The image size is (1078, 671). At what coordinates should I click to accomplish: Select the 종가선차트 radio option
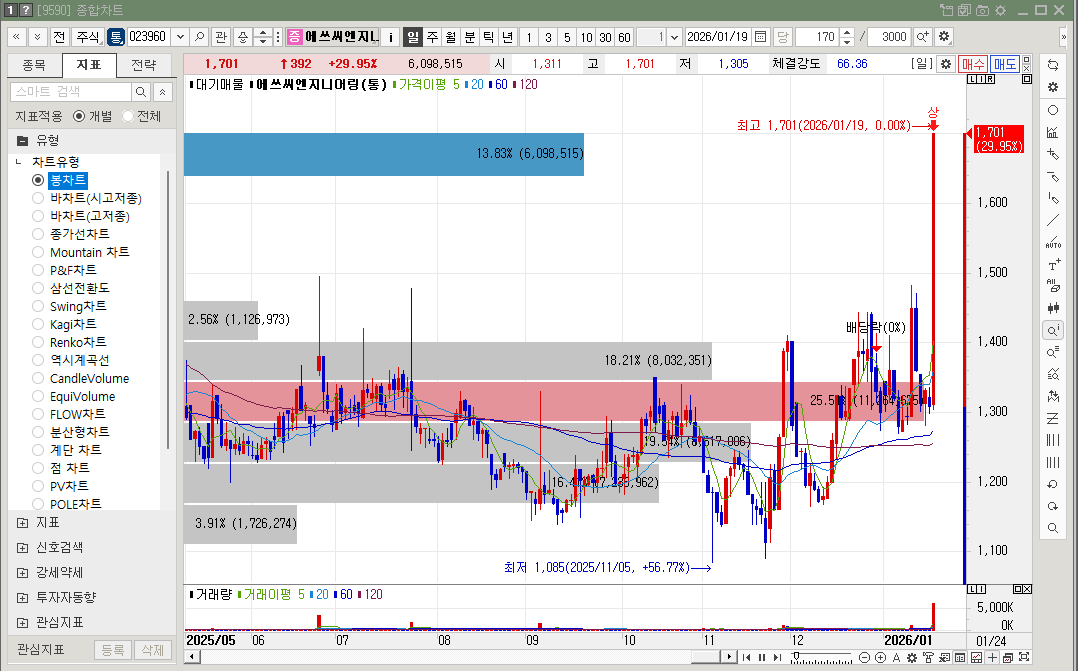(x=38, y=234)
